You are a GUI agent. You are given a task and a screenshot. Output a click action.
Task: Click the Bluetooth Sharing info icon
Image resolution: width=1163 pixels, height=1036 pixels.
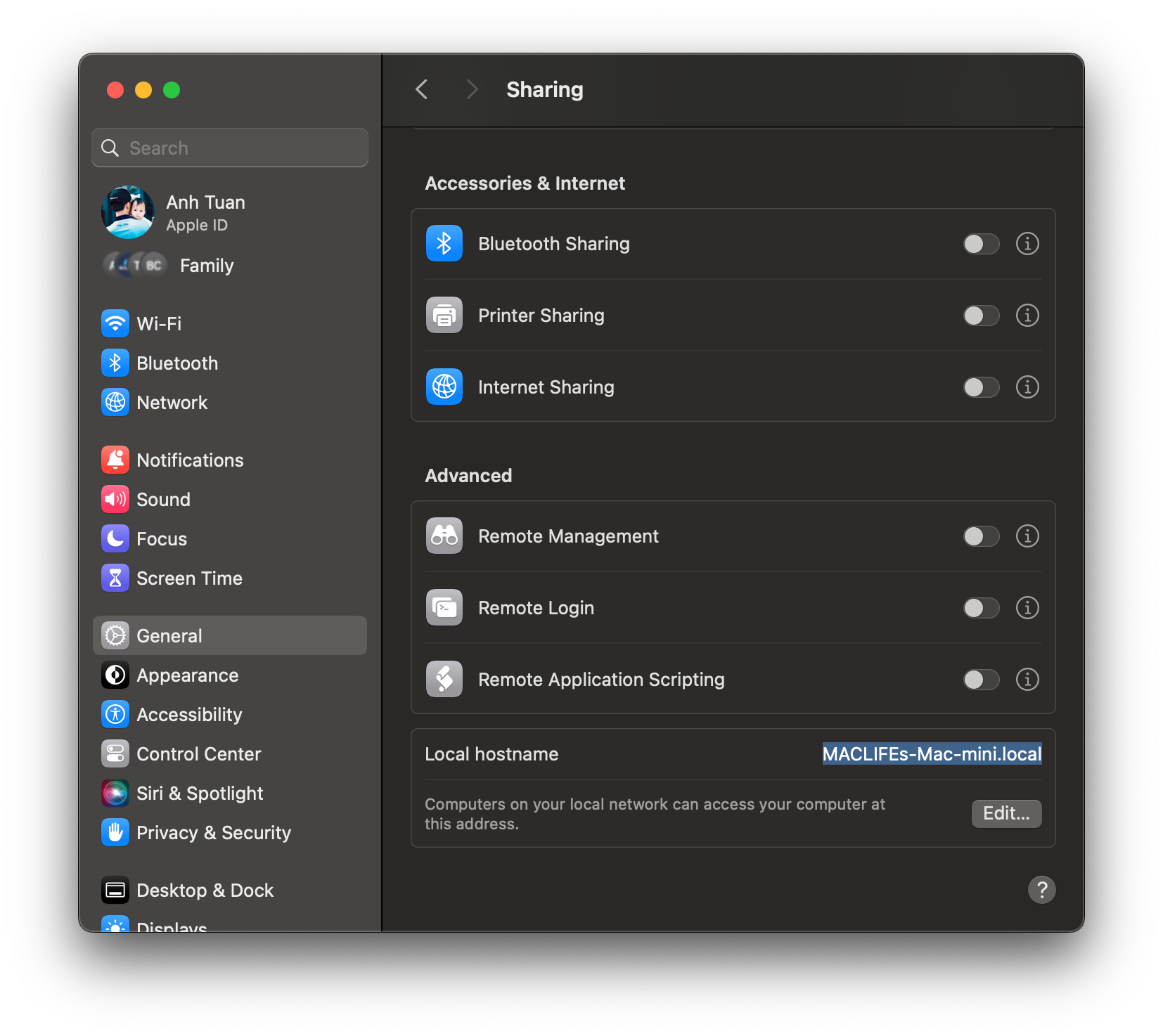coord(1027,244)
